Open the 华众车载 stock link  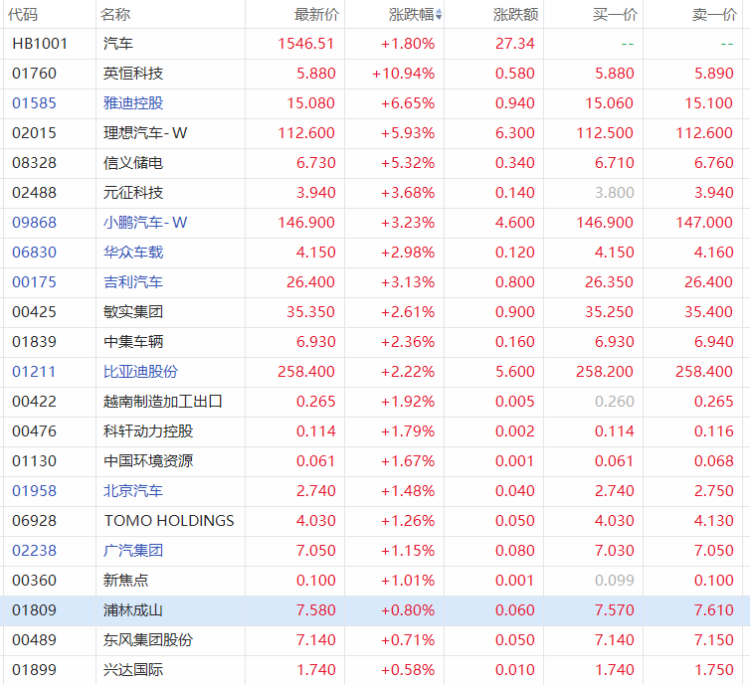[133, 252]
